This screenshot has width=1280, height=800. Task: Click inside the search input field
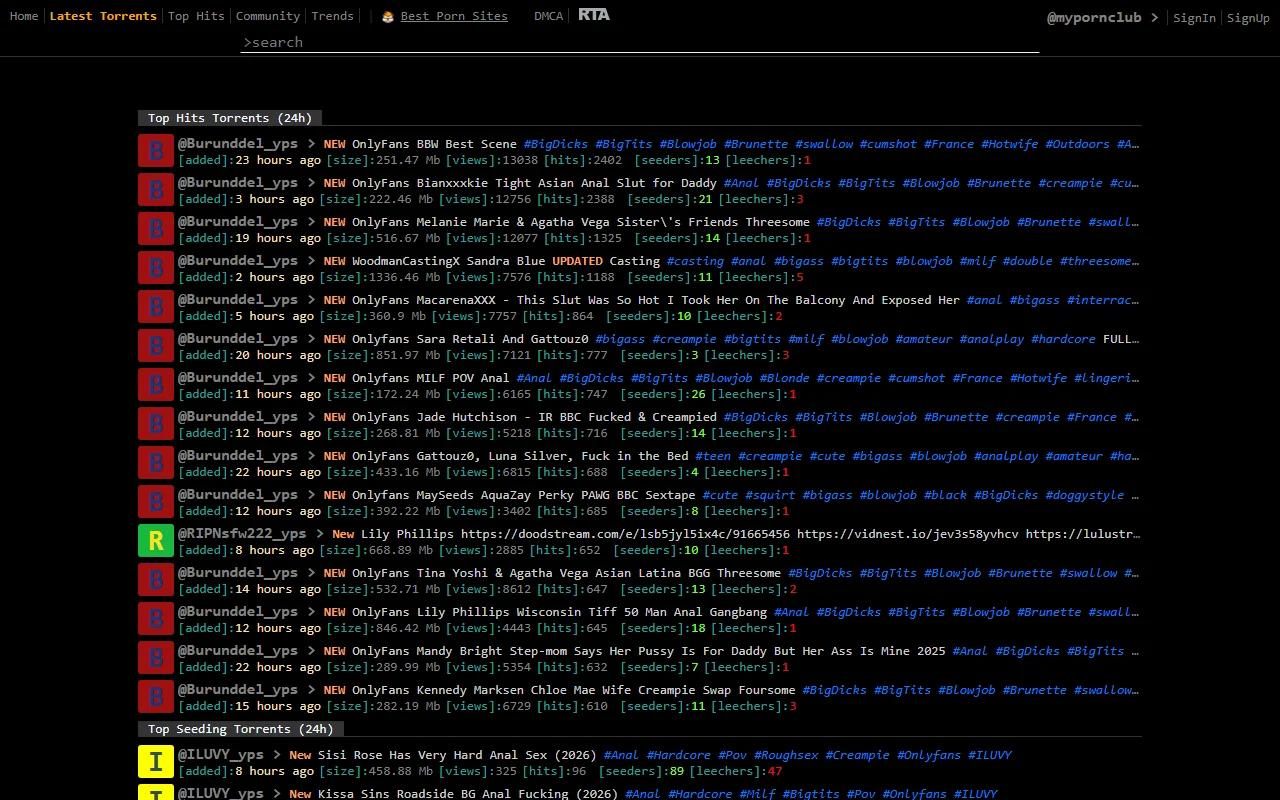coord(640,42)
